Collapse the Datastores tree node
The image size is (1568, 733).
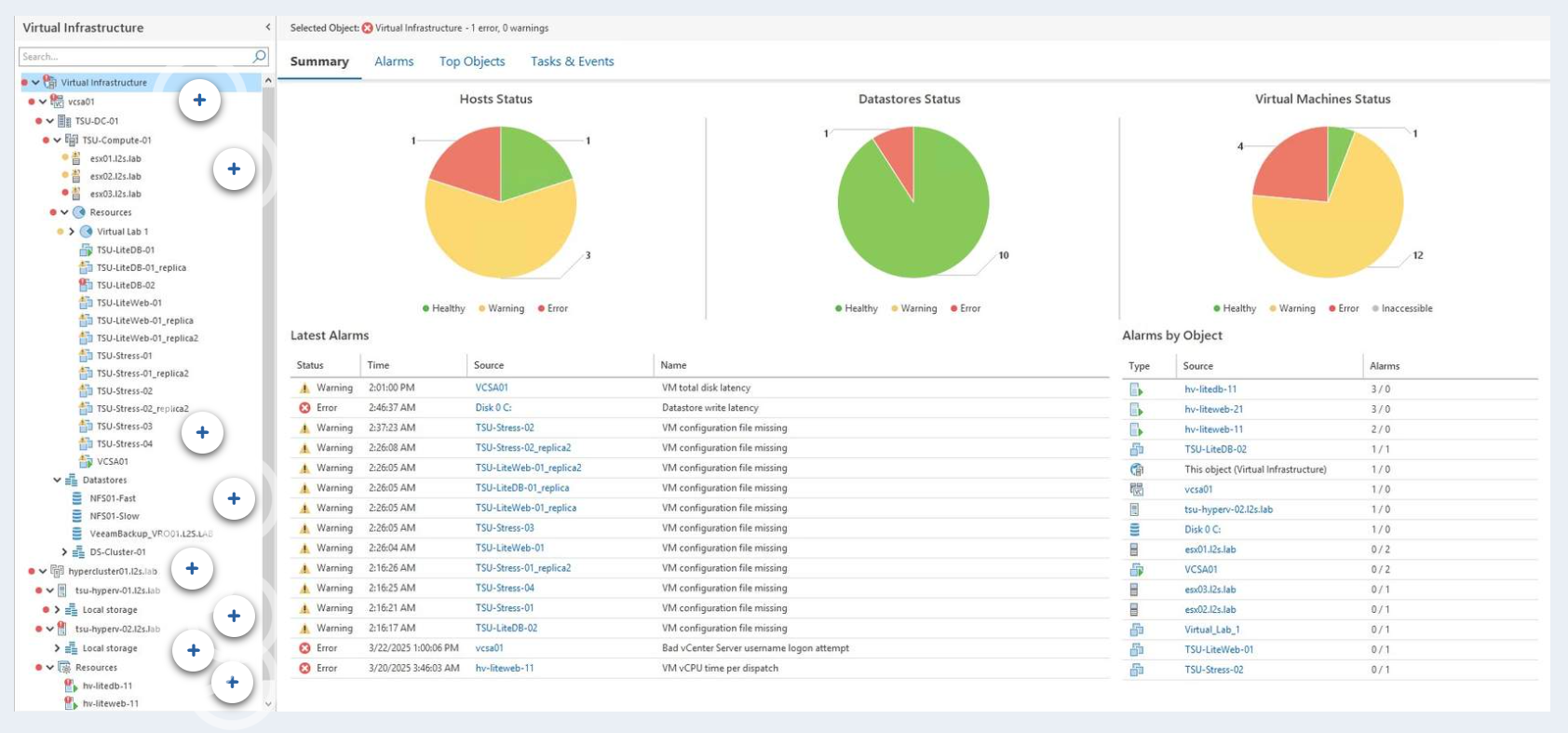point(57,481)
